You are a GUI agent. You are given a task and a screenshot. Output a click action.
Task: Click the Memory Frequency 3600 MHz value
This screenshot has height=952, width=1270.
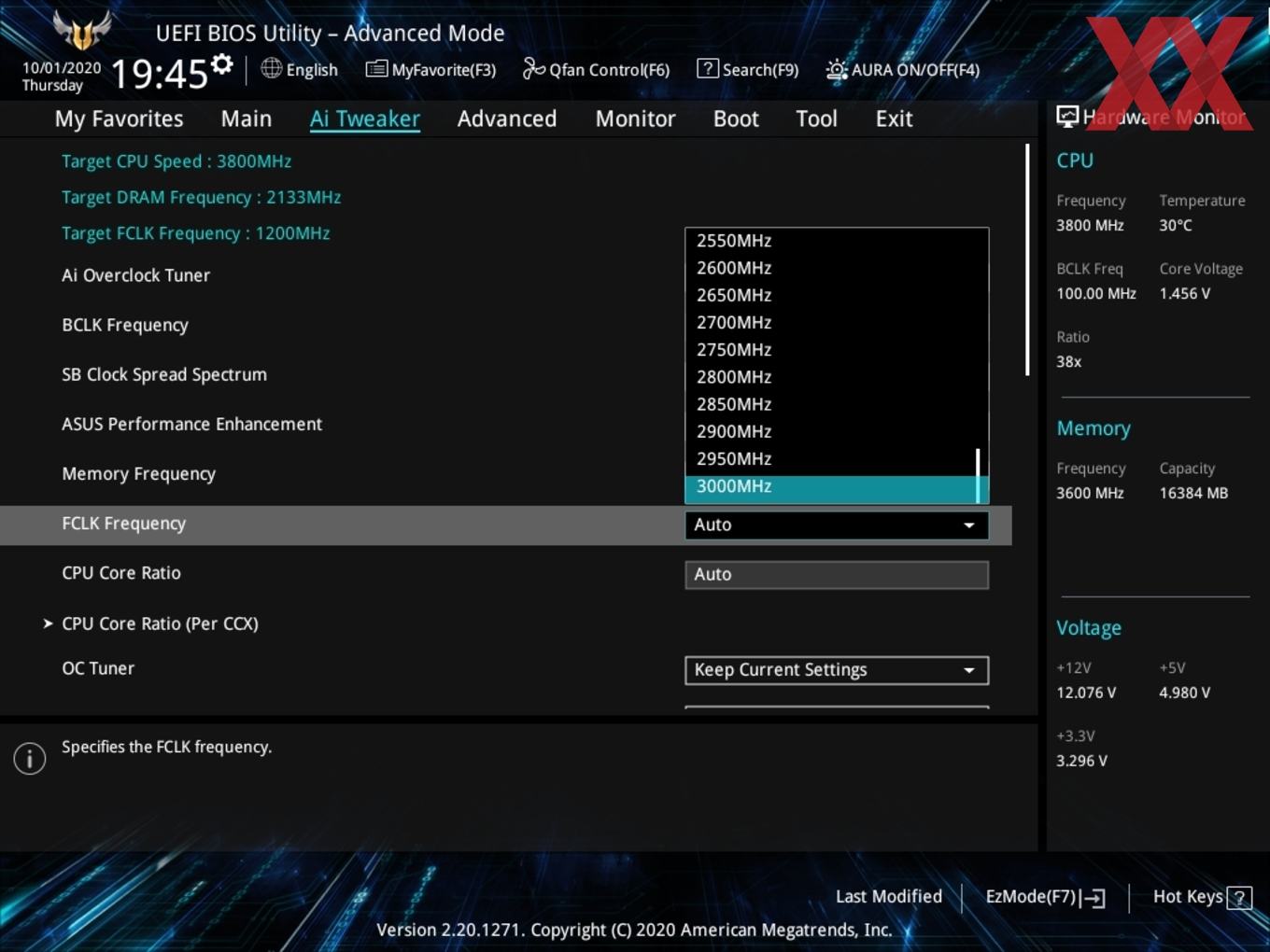1090,494
